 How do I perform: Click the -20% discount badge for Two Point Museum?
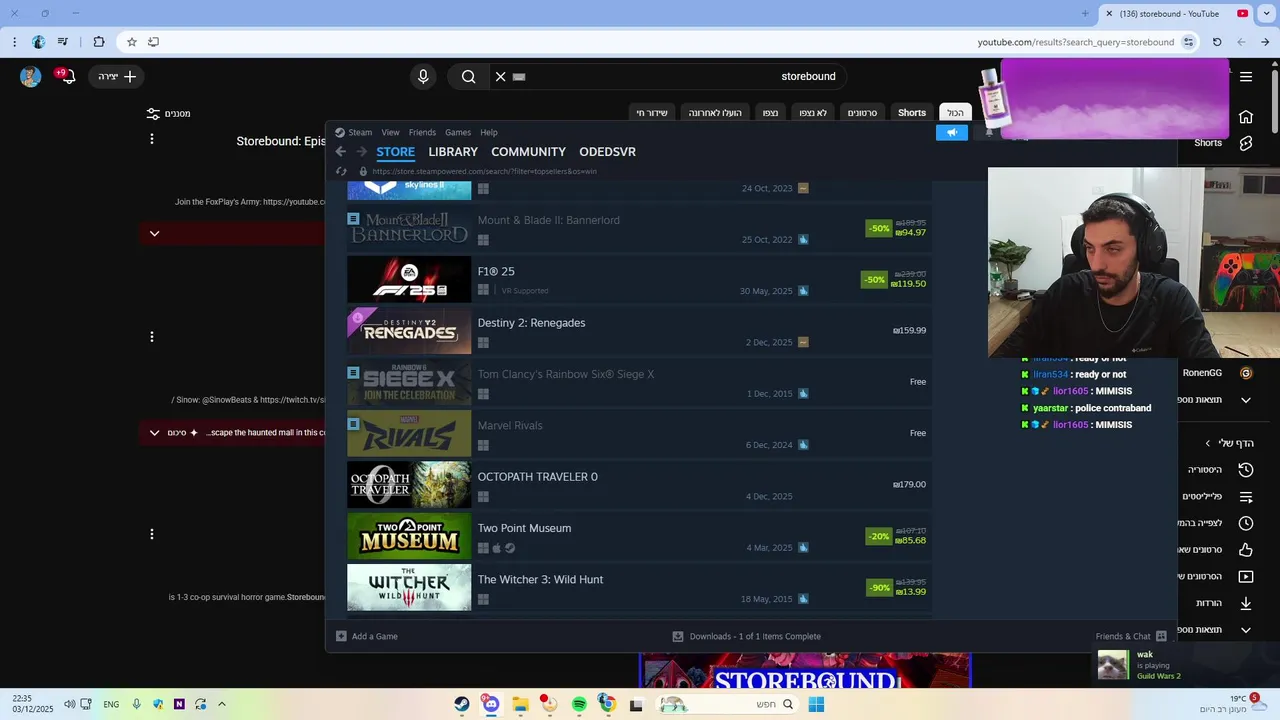879,536
